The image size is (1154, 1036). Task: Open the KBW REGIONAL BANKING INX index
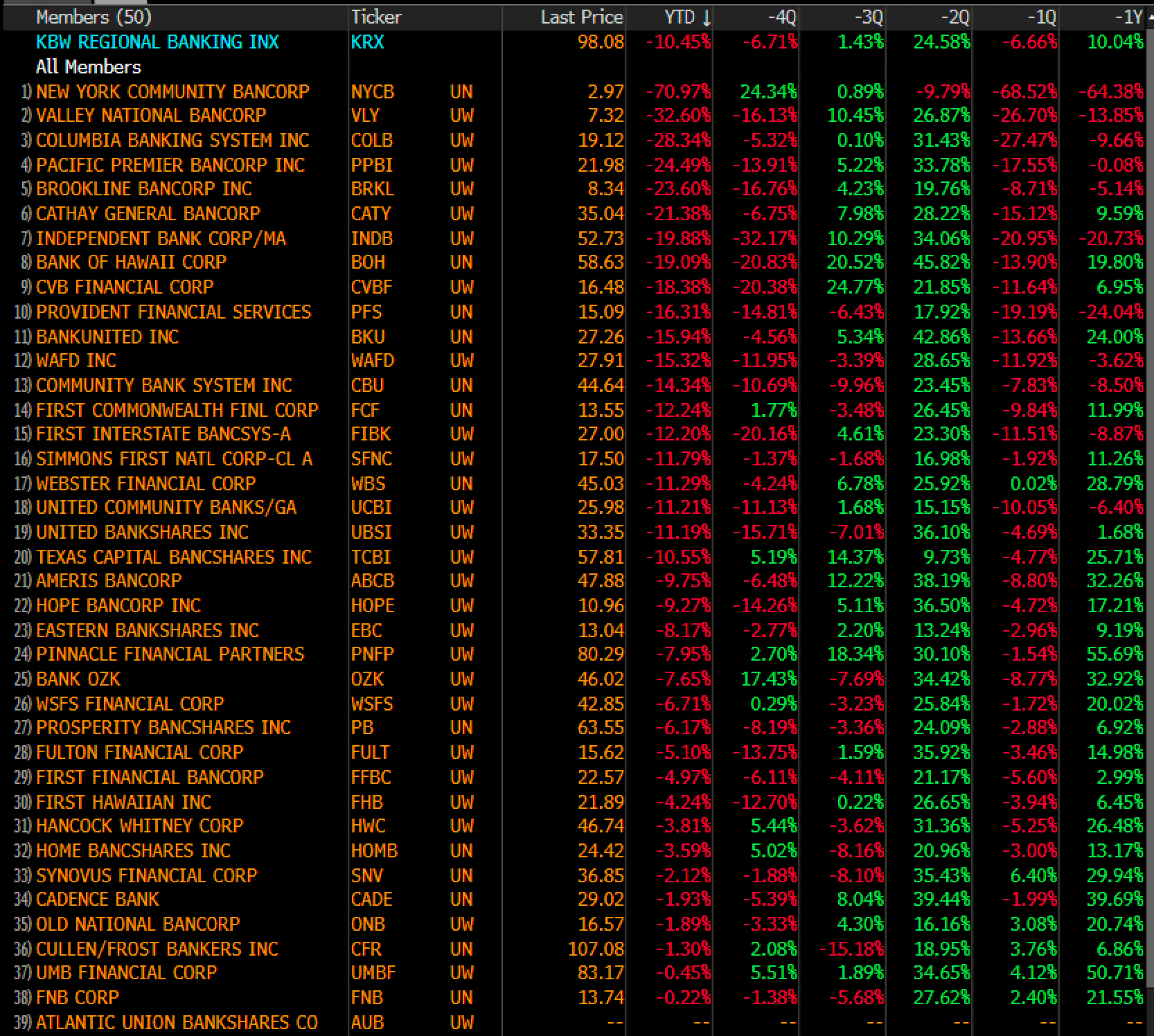pyautogui.click(x=157, y=42)
